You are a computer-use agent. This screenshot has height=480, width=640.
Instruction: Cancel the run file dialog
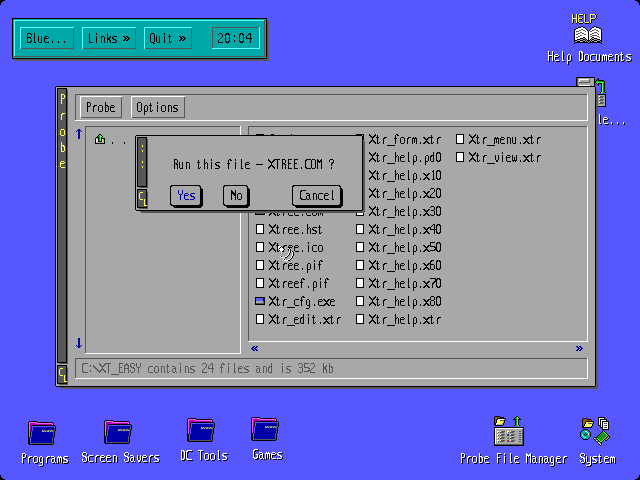(317, 196)
